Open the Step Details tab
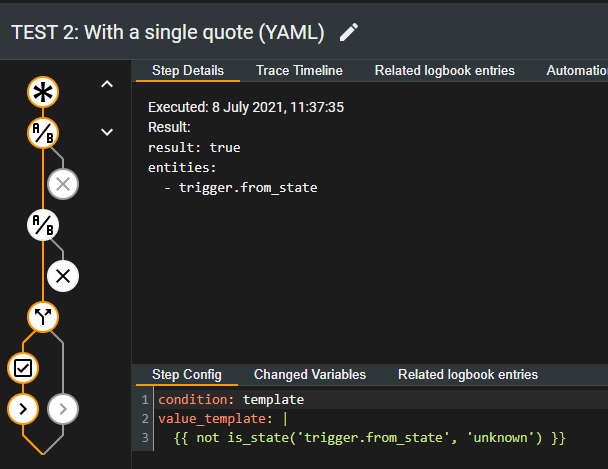This screenshot has width=608, height=469. (x=188, y=71)
